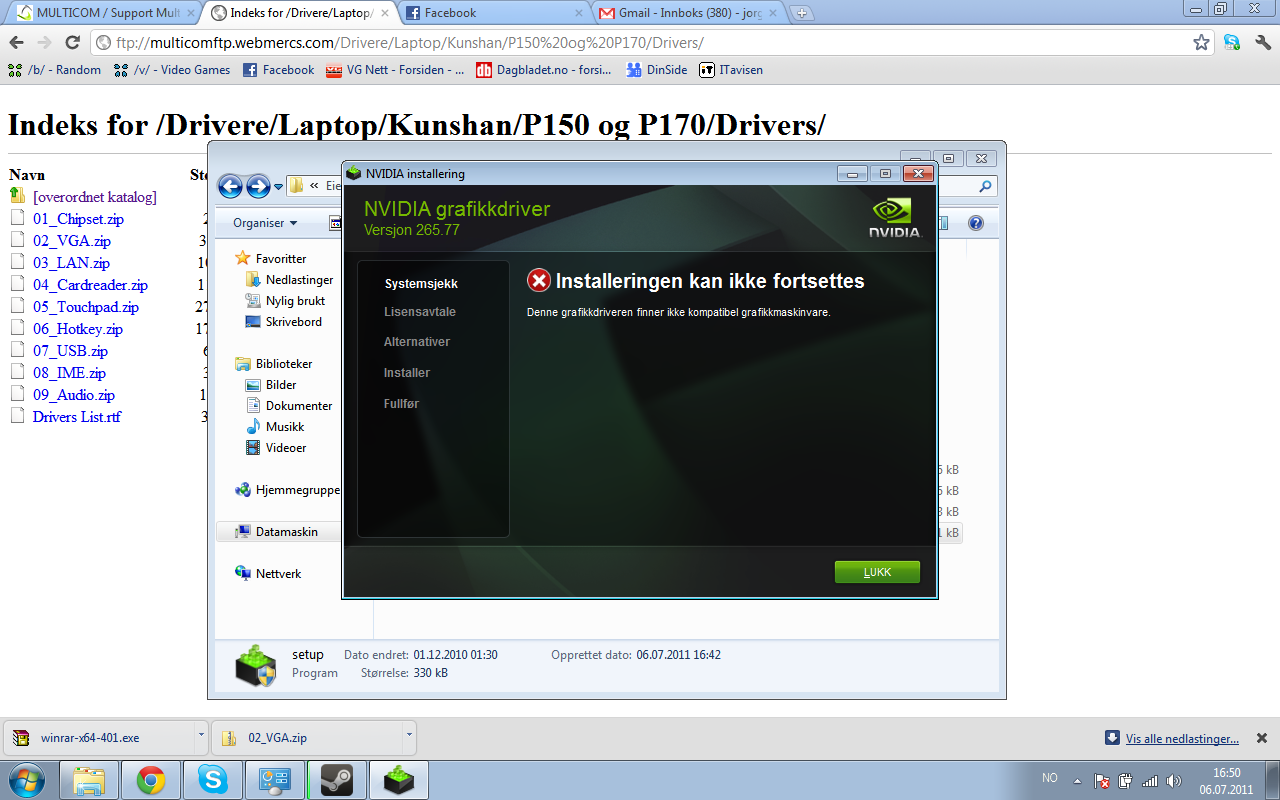Open the /b/ - Random bookmark

tap(54, 70)
